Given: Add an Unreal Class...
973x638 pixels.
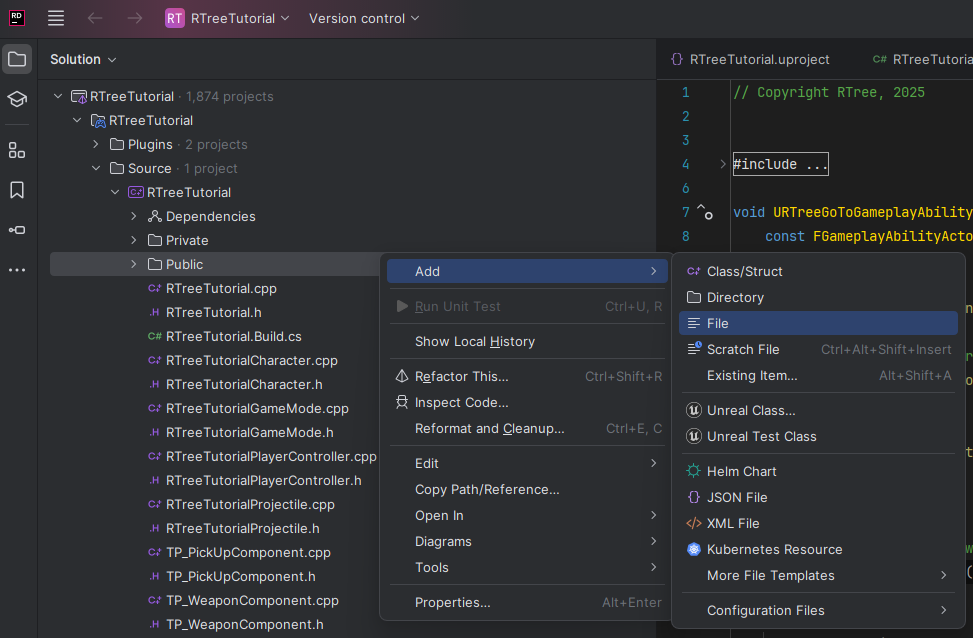Looking at the screenshot, I should pyautogui.click(x=818, y=410).
